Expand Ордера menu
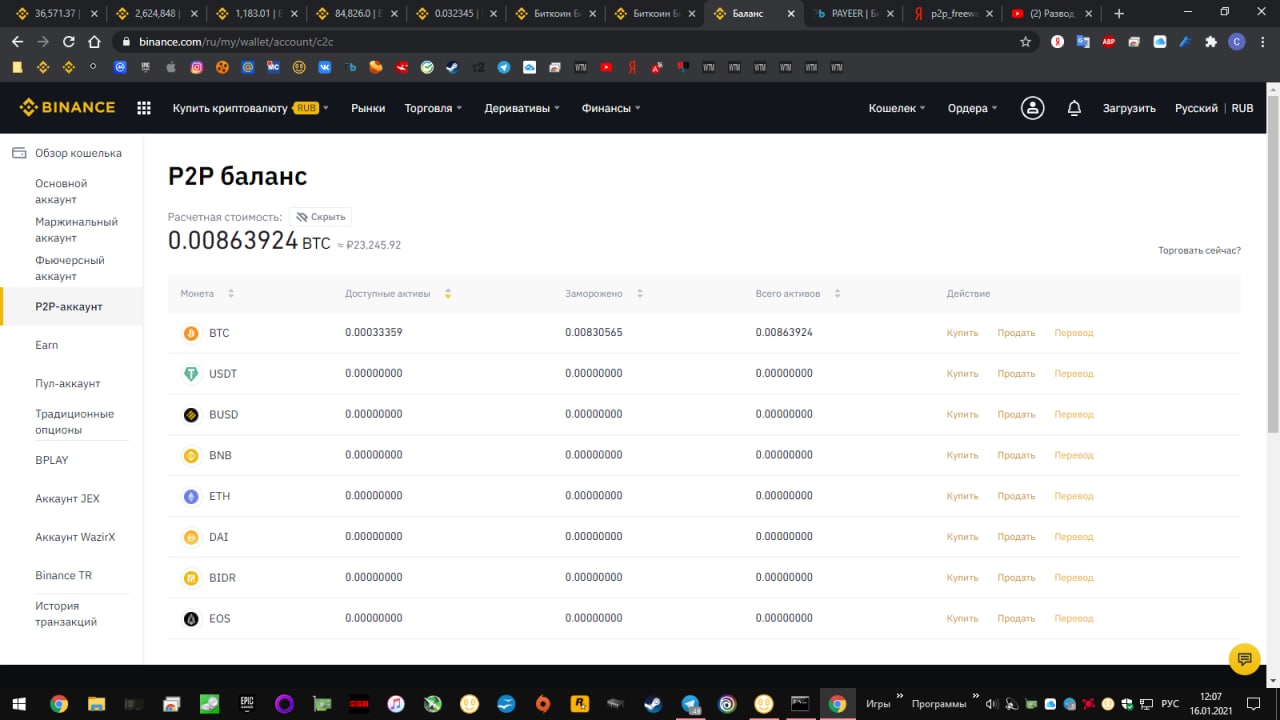The width and height of the screenshot is (1280, 720). pyautogui.click(x=972, y=108)
